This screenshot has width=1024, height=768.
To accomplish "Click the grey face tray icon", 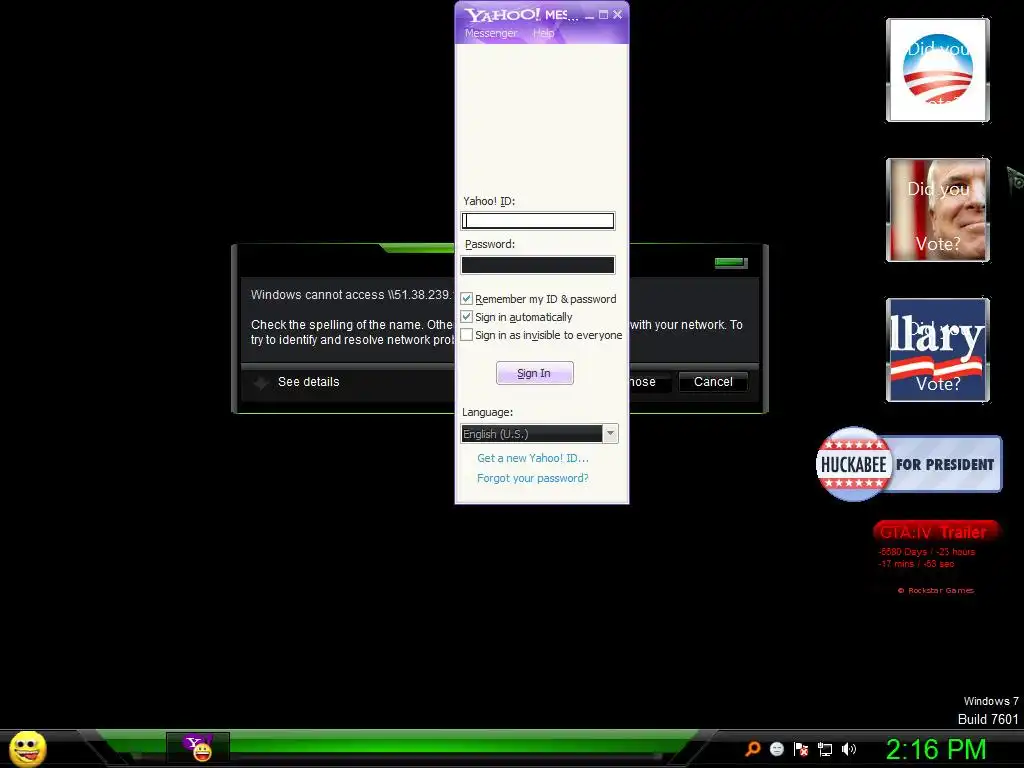I will click(x=776, y=749).
